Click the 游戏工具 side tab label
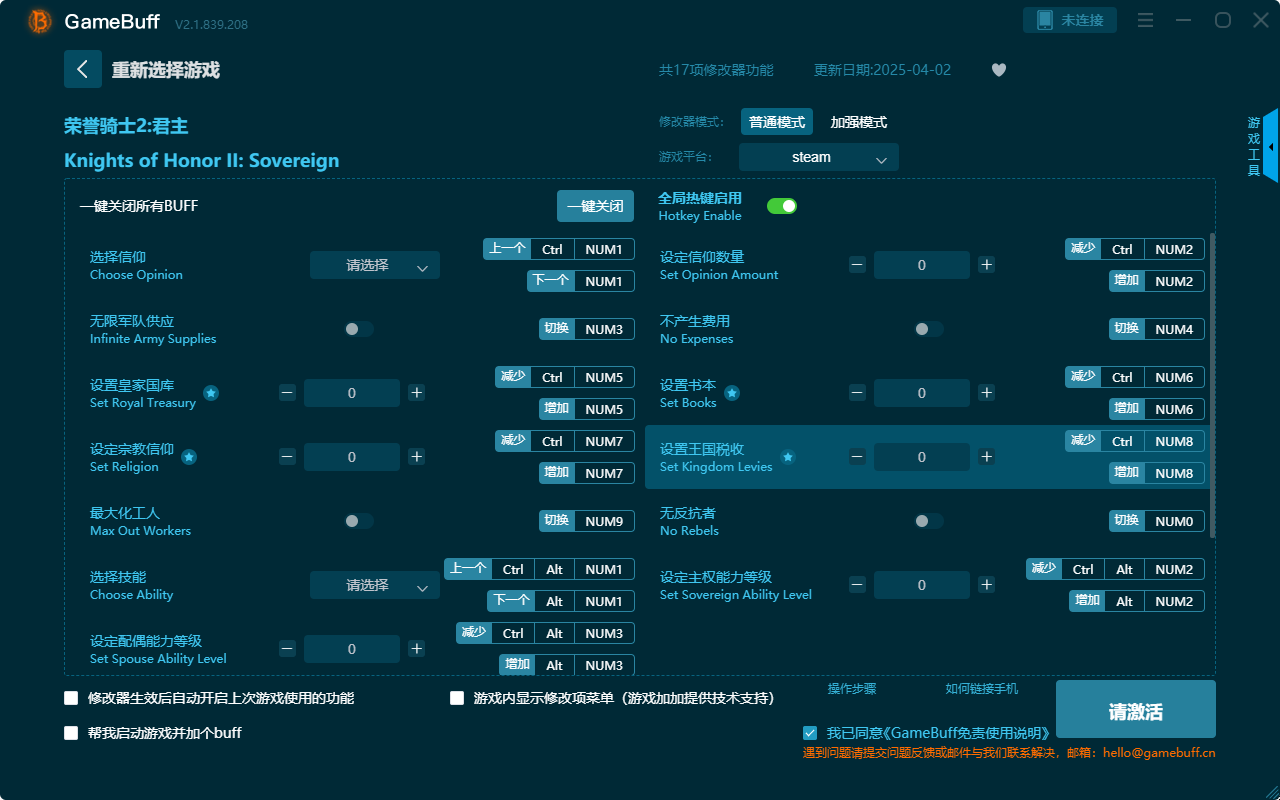Viewport: 1280px width, 800px height. [x=1254, y=147]
